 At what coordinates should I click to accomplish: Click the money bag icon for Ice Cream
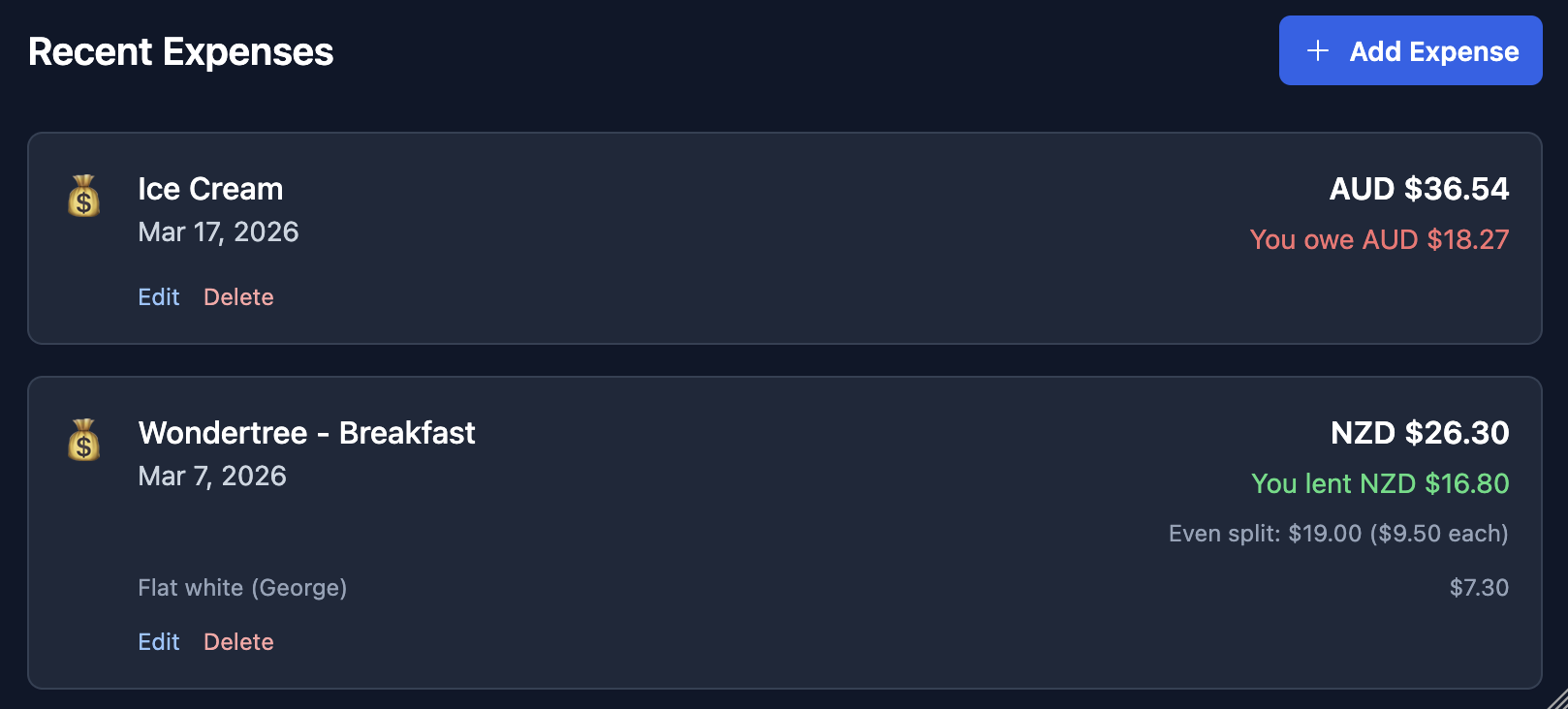pos(84,196)
